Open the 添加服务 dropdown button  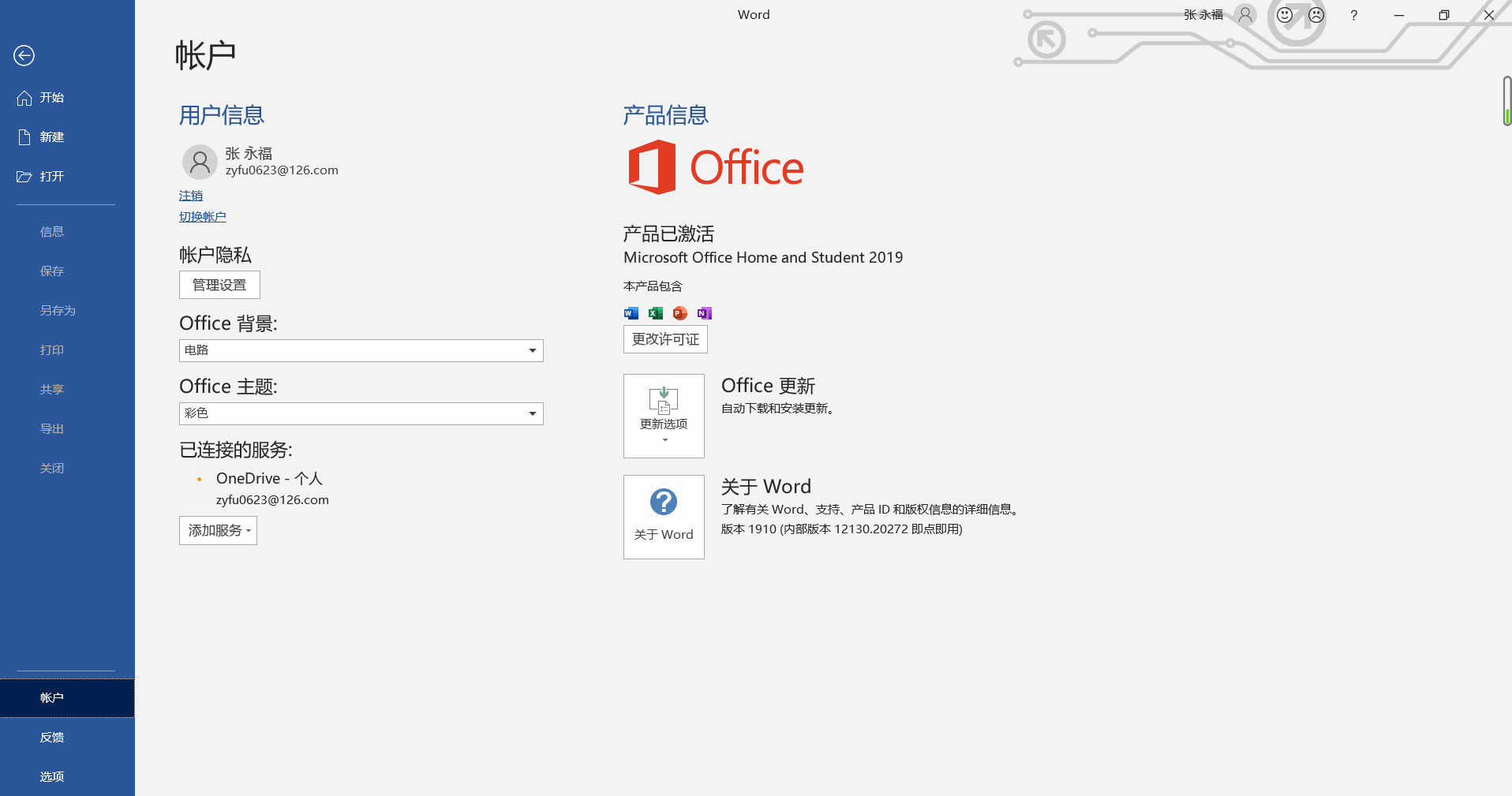pos(218,531)
